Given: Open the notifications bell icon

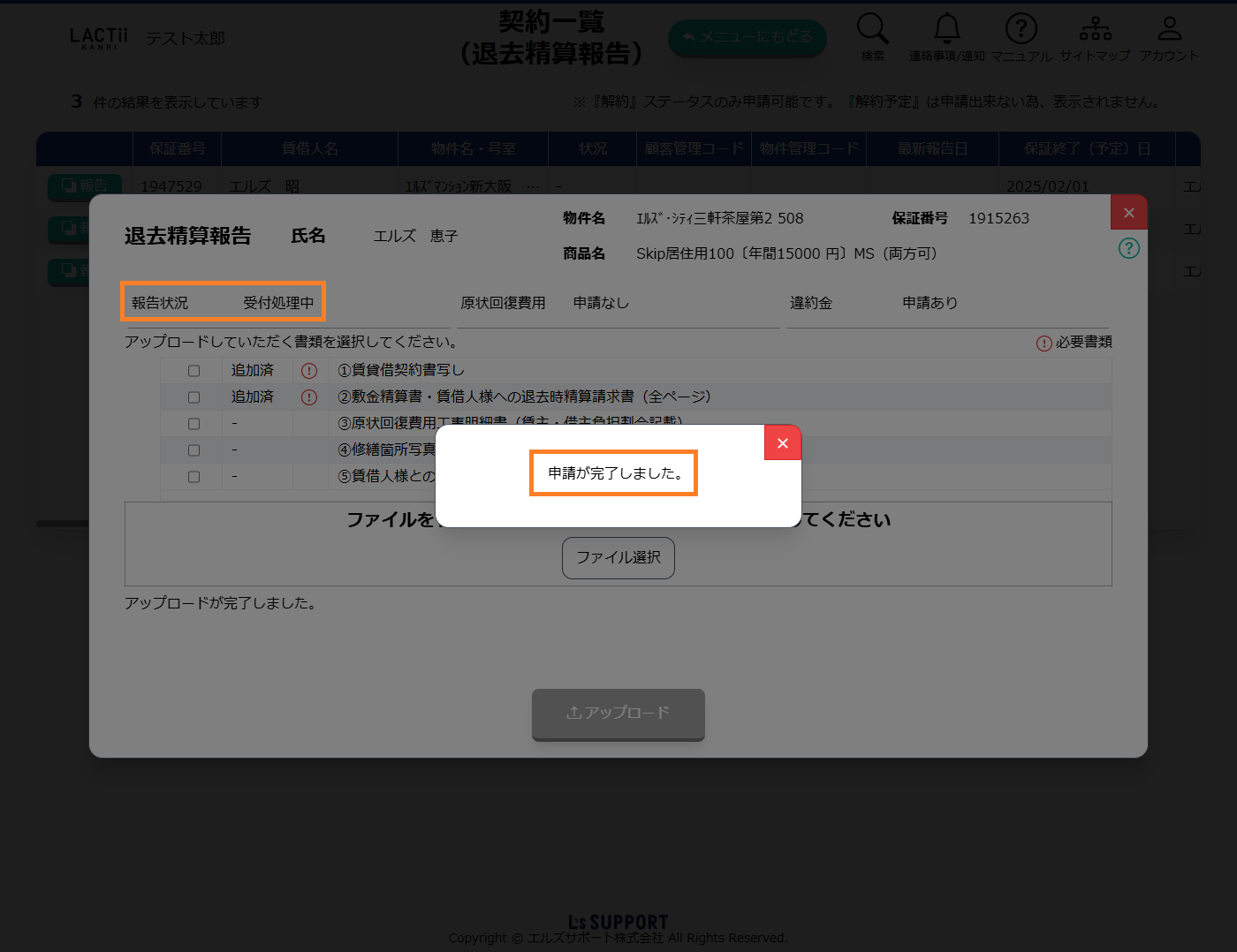Looking at the screenshot, I should 946,29.
